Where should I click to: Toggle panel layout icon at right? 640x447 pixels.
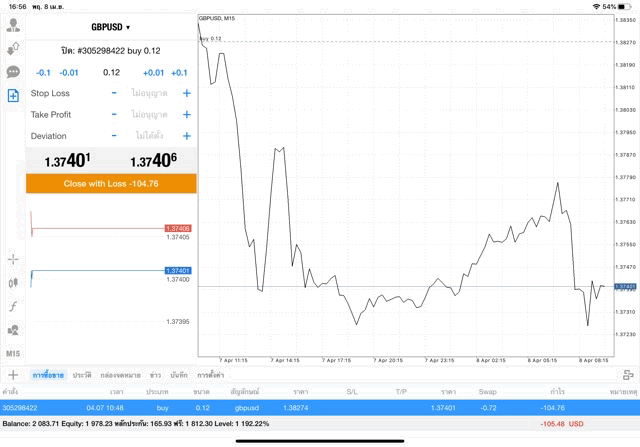tap(628, 375)
